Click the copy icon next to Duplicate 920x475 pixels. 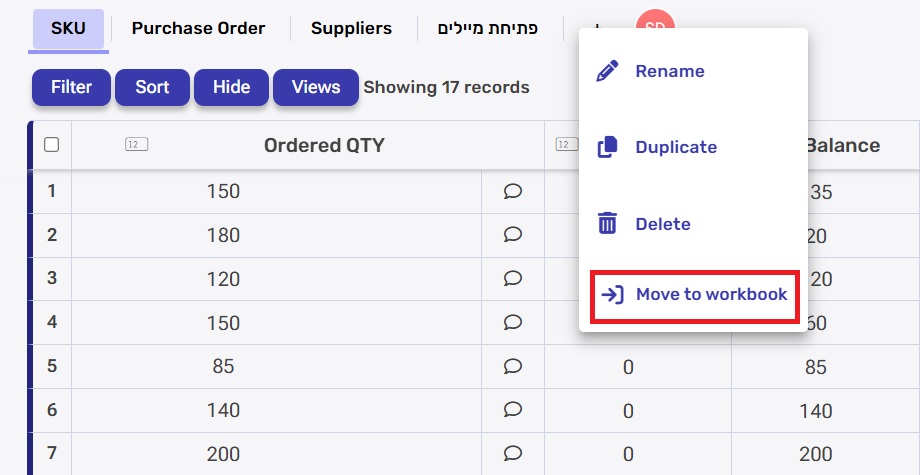click(x=607, y=148)
